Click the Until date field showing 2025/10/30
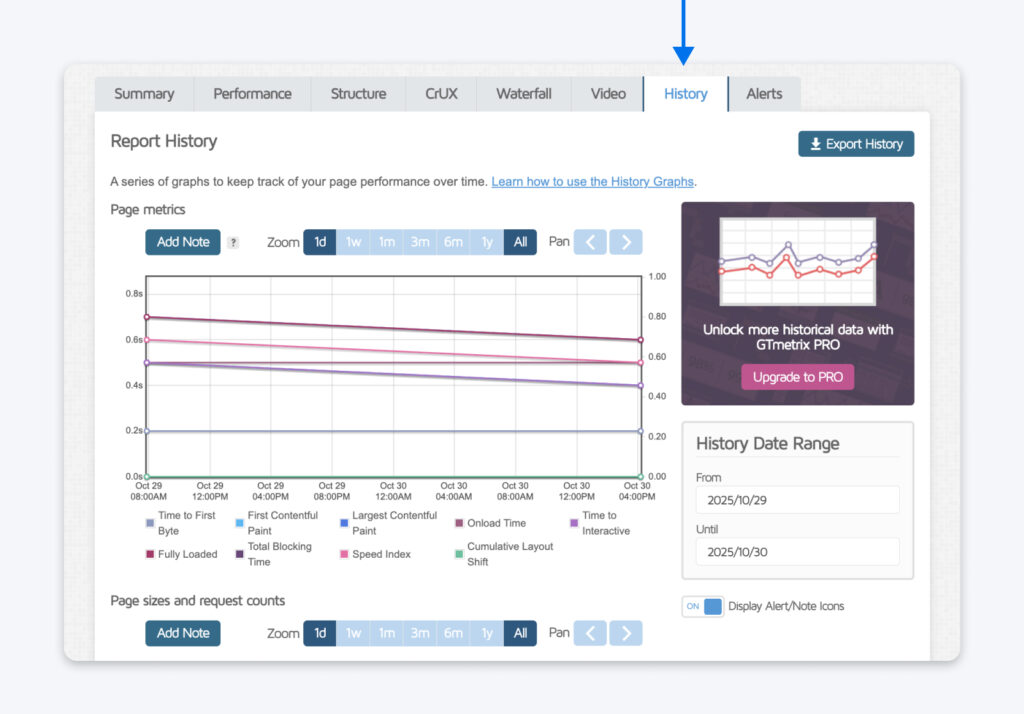This screenshot has width=1024, height=714. (x=796, y=551)
